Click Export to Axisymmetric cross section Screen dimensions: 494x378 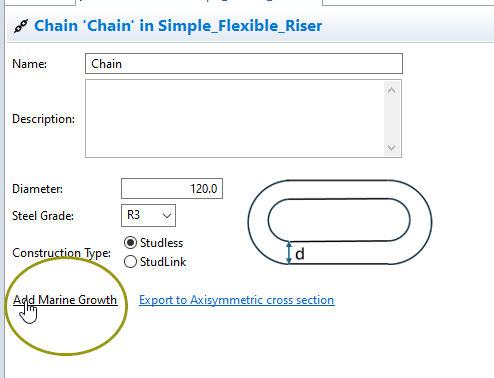coord(237,300)
